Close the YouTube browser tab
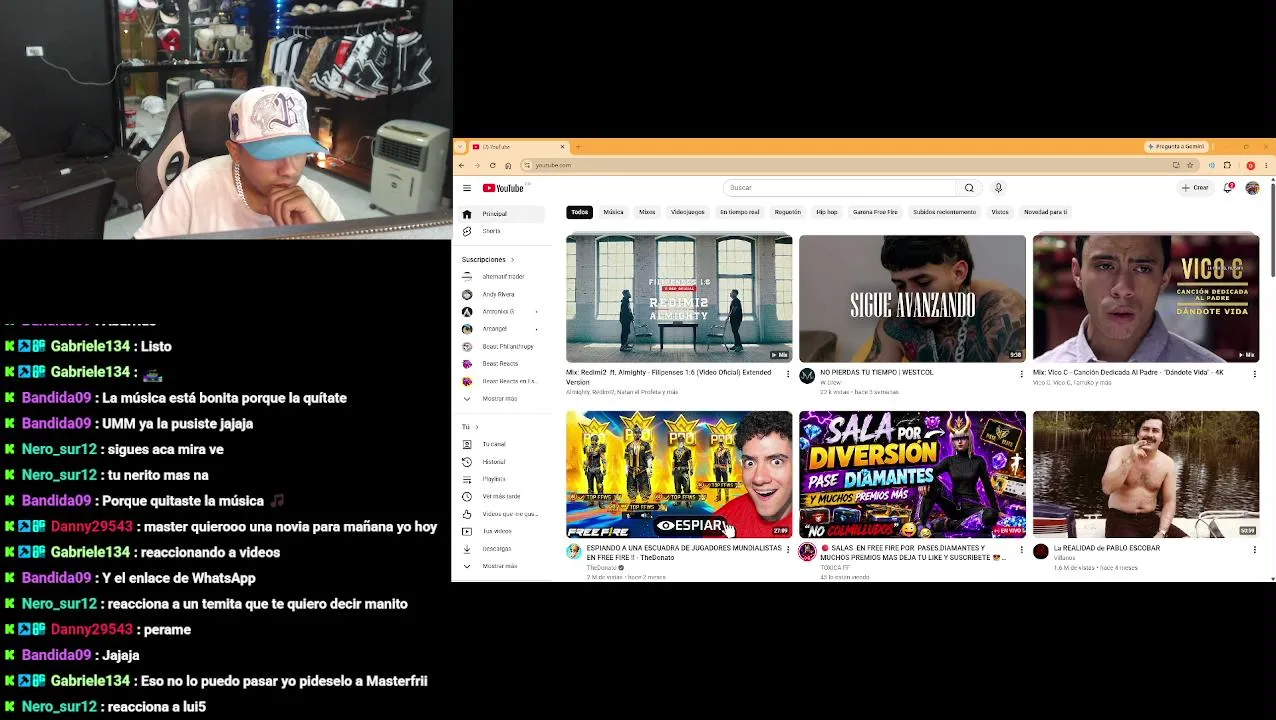The image size is (1276, 720). click(x=562, y=147)
